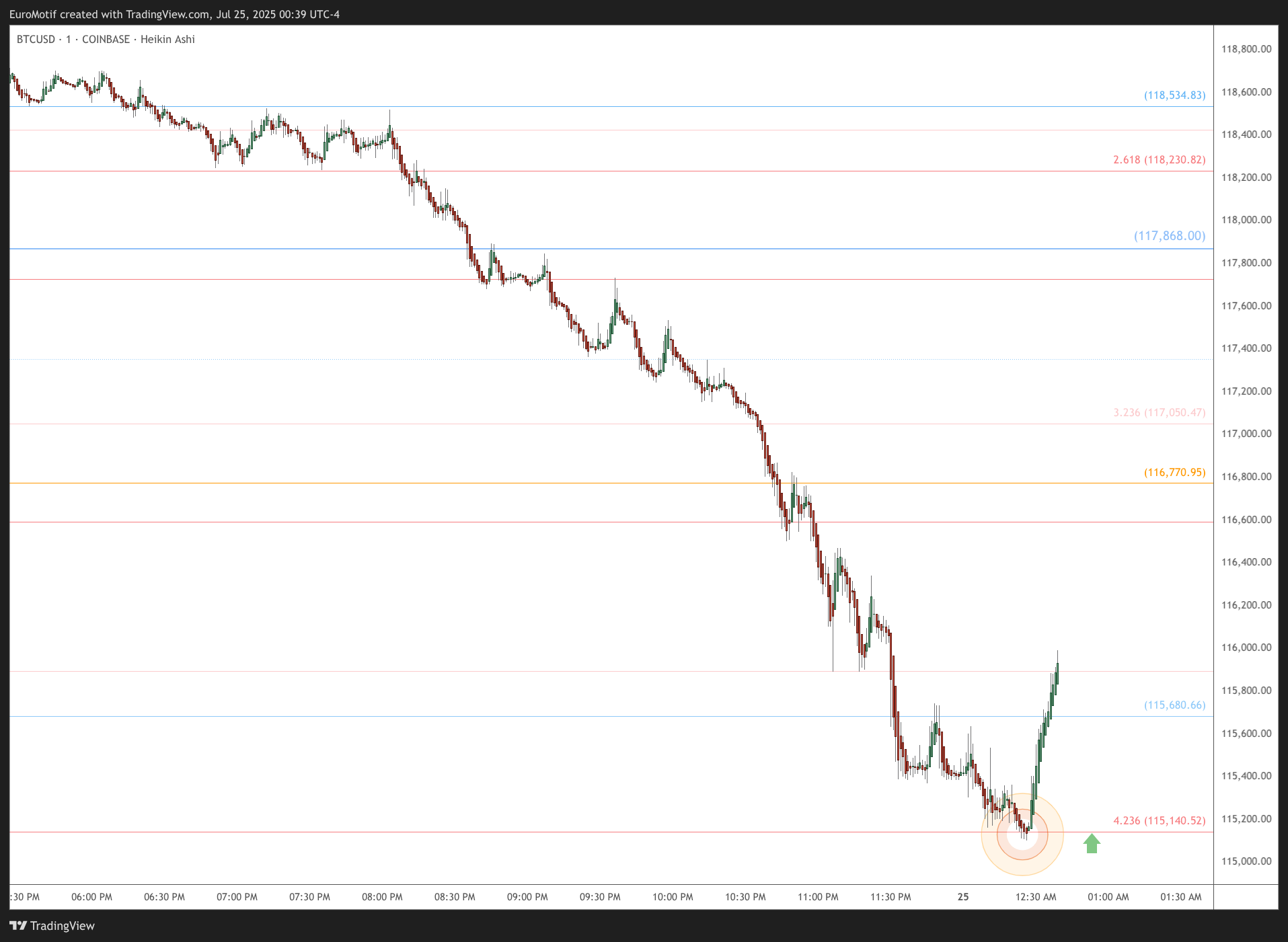Click 118,400.00 on the price axis

1246,134
